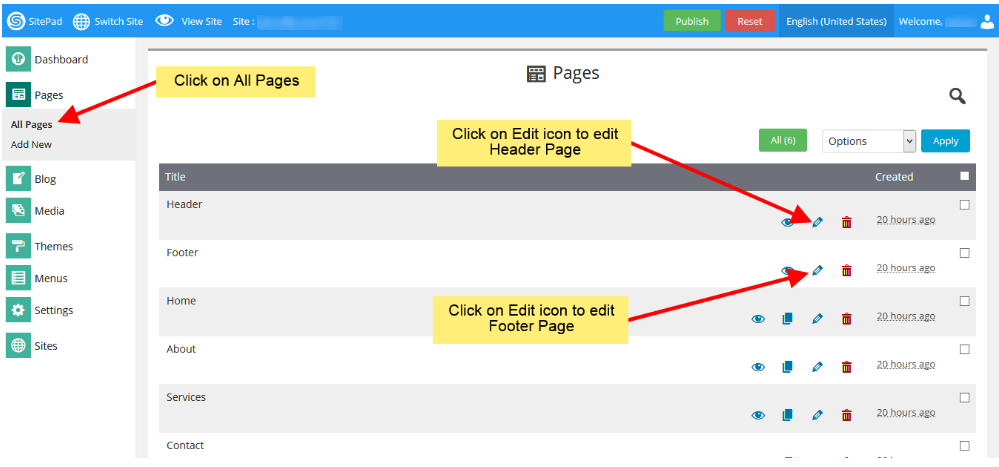Select All Pages in the sidebar
Screen dimensions: 999x467
(x=32, y=125)
